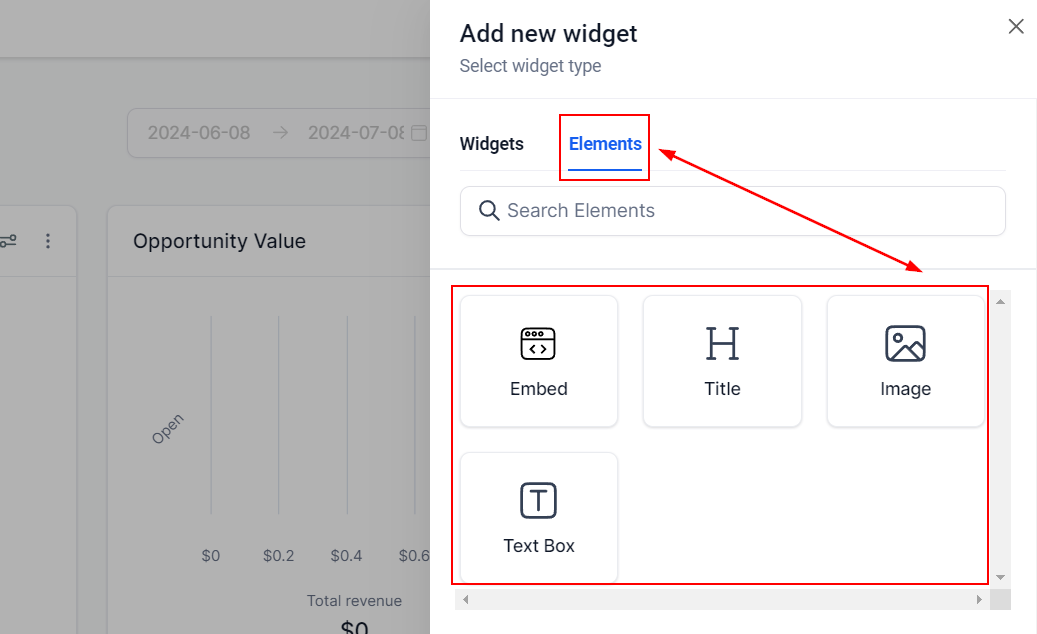Close the Add new widget panel
This screenshot has width=1037, height=634.
pyautogui.click(x=1016, y=27)
